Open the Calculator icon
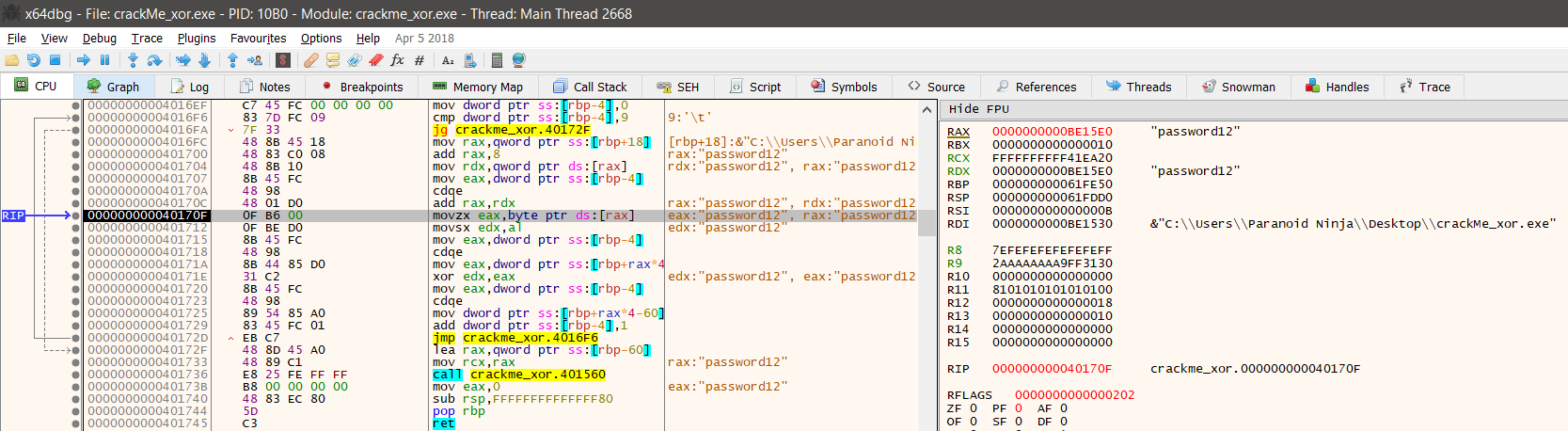This screenshot has width=1568, height=431. [498, 60]
